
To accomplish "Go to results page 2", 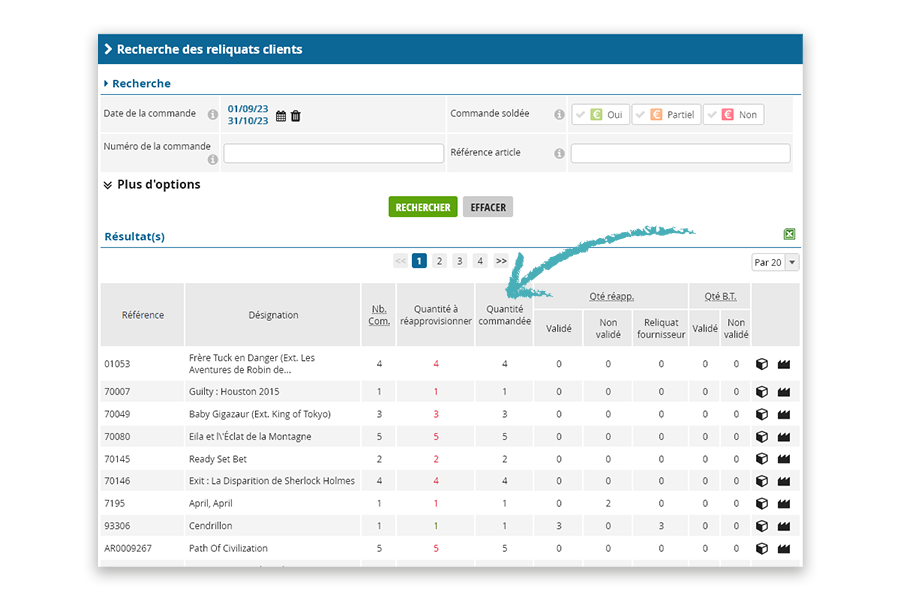I will click(439, 261).
